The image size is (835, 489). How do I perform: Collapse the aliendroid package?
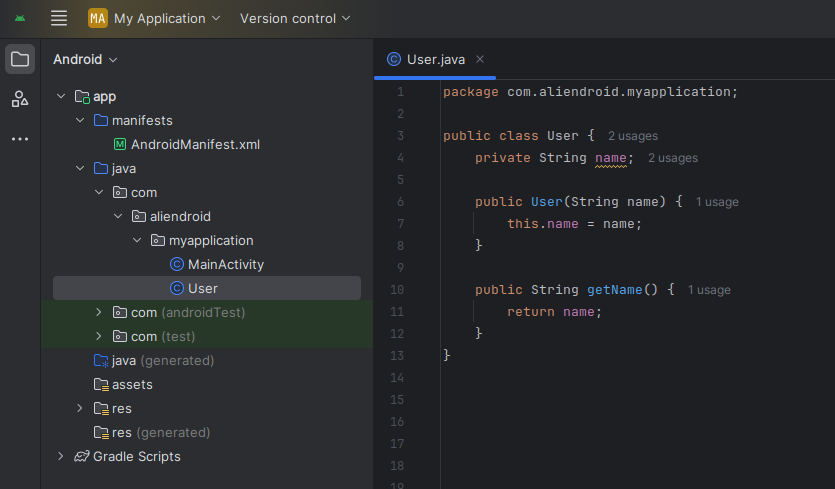tap(118, 216)
